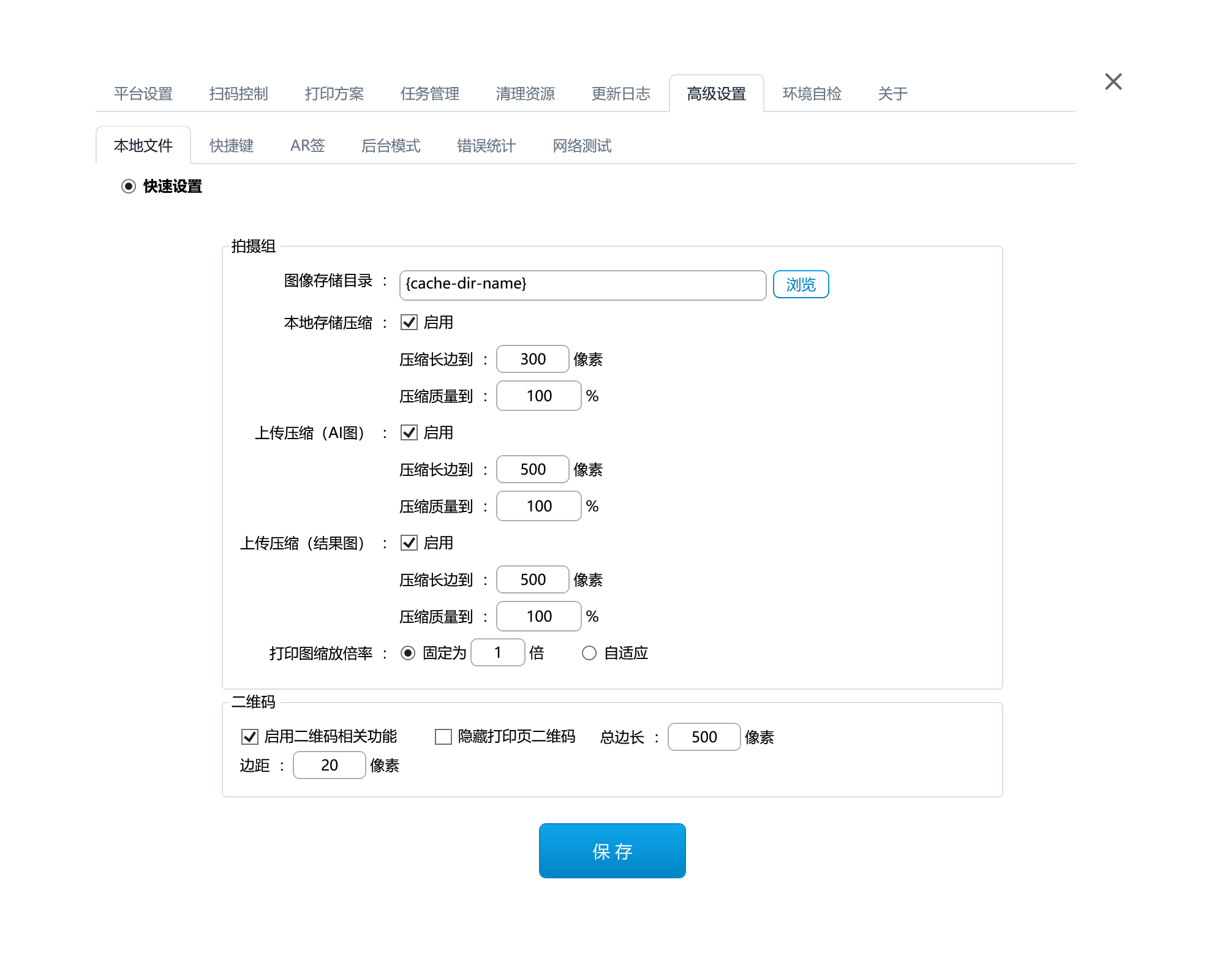Toggle 上传压缩（结果图）启用 checkbox

coord(409,543)
